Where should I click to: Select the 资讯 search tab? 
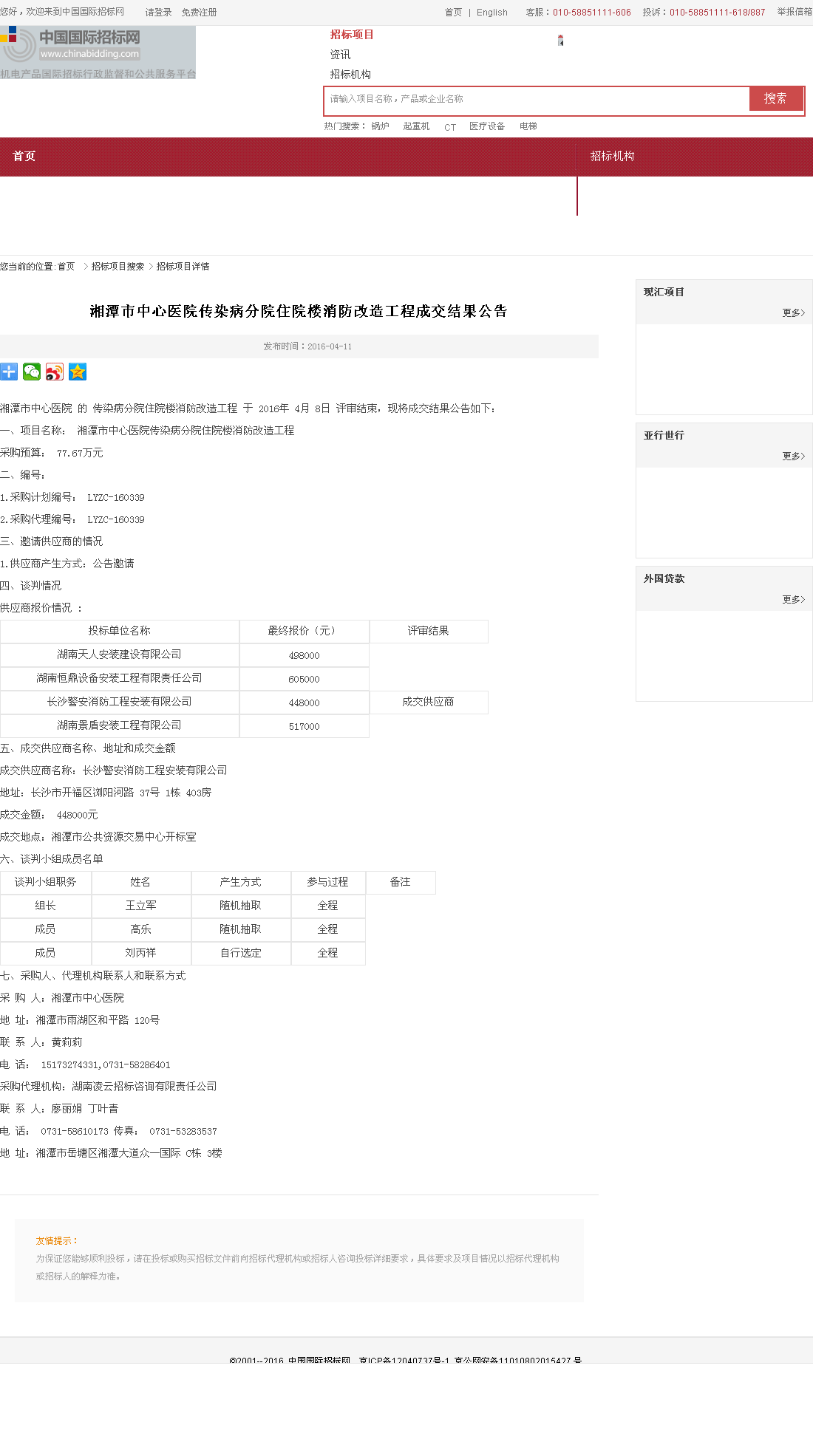coord(340,55)
